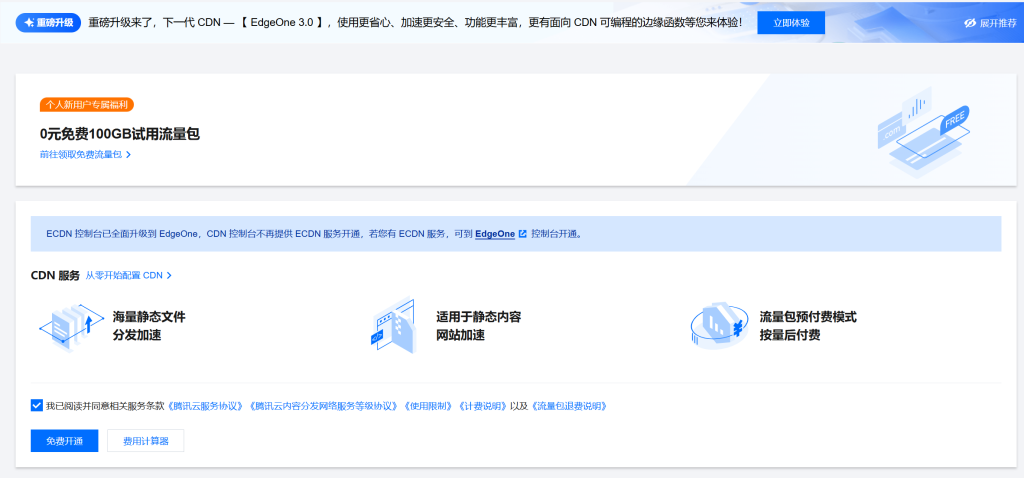Open 前往领取免费流量包 link

click(x=86, y=155)
